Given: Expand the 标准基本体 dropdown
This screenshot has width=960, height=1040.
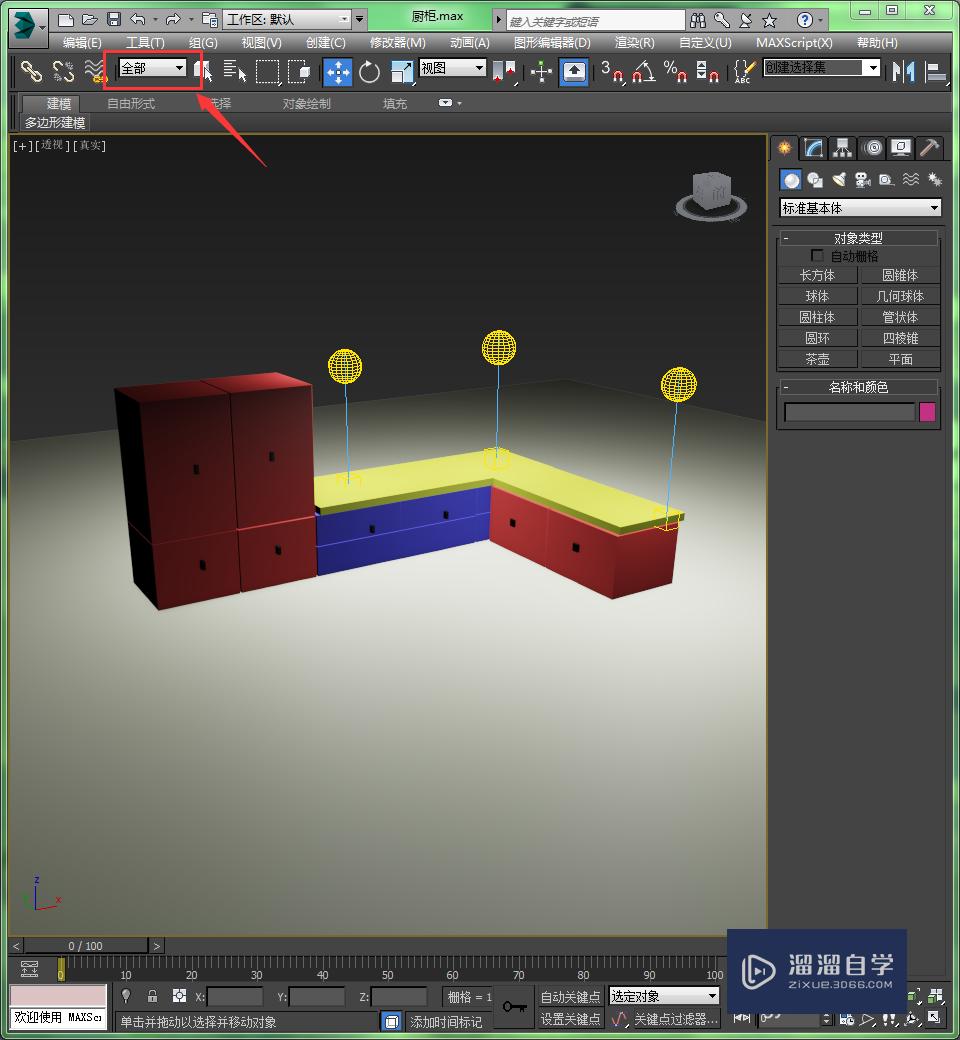Looking at the screenshot, I should [860, 208].
